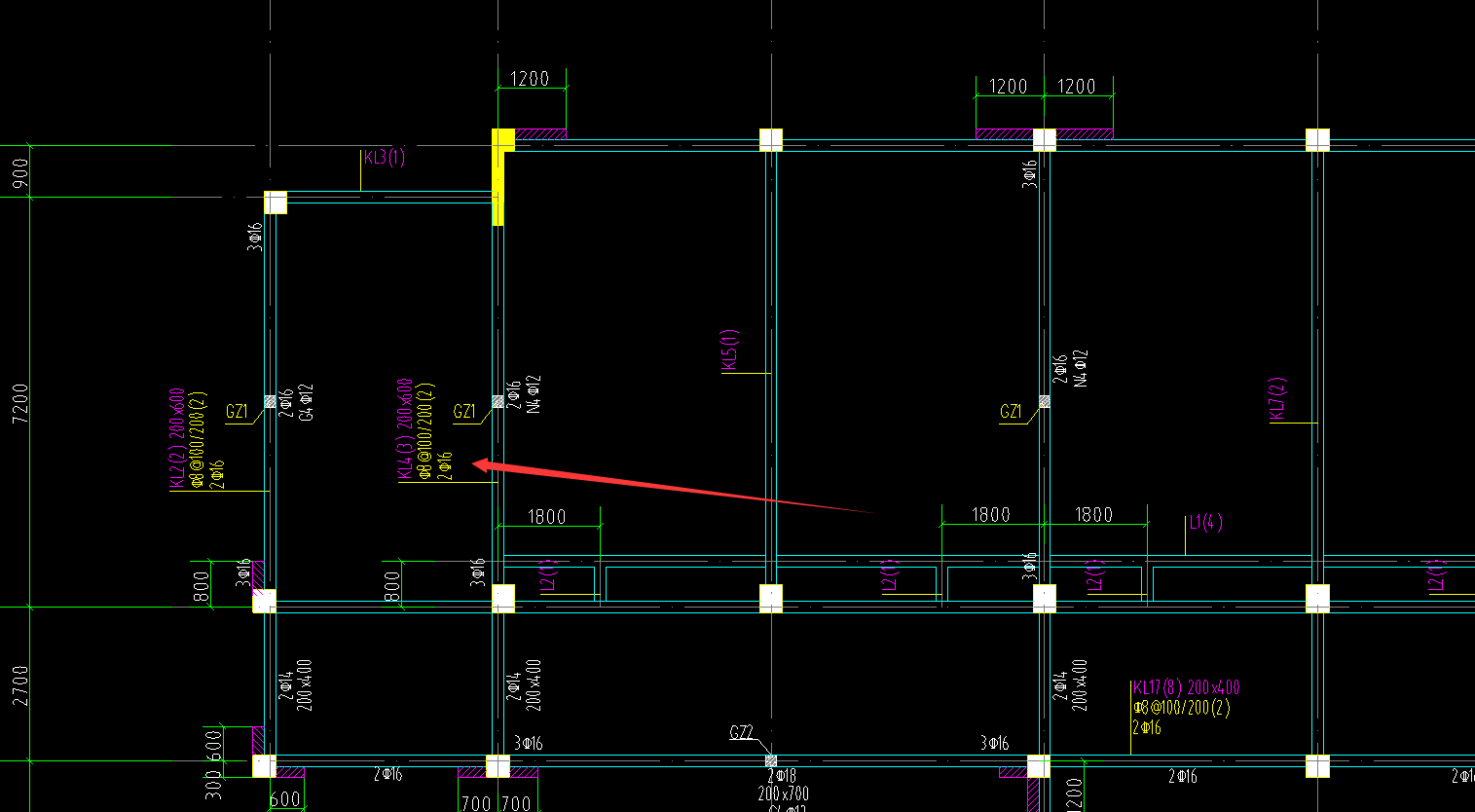Click white column at left end of KL3(1)
The height and width of the screenshot is (812, 1475).
276,203
